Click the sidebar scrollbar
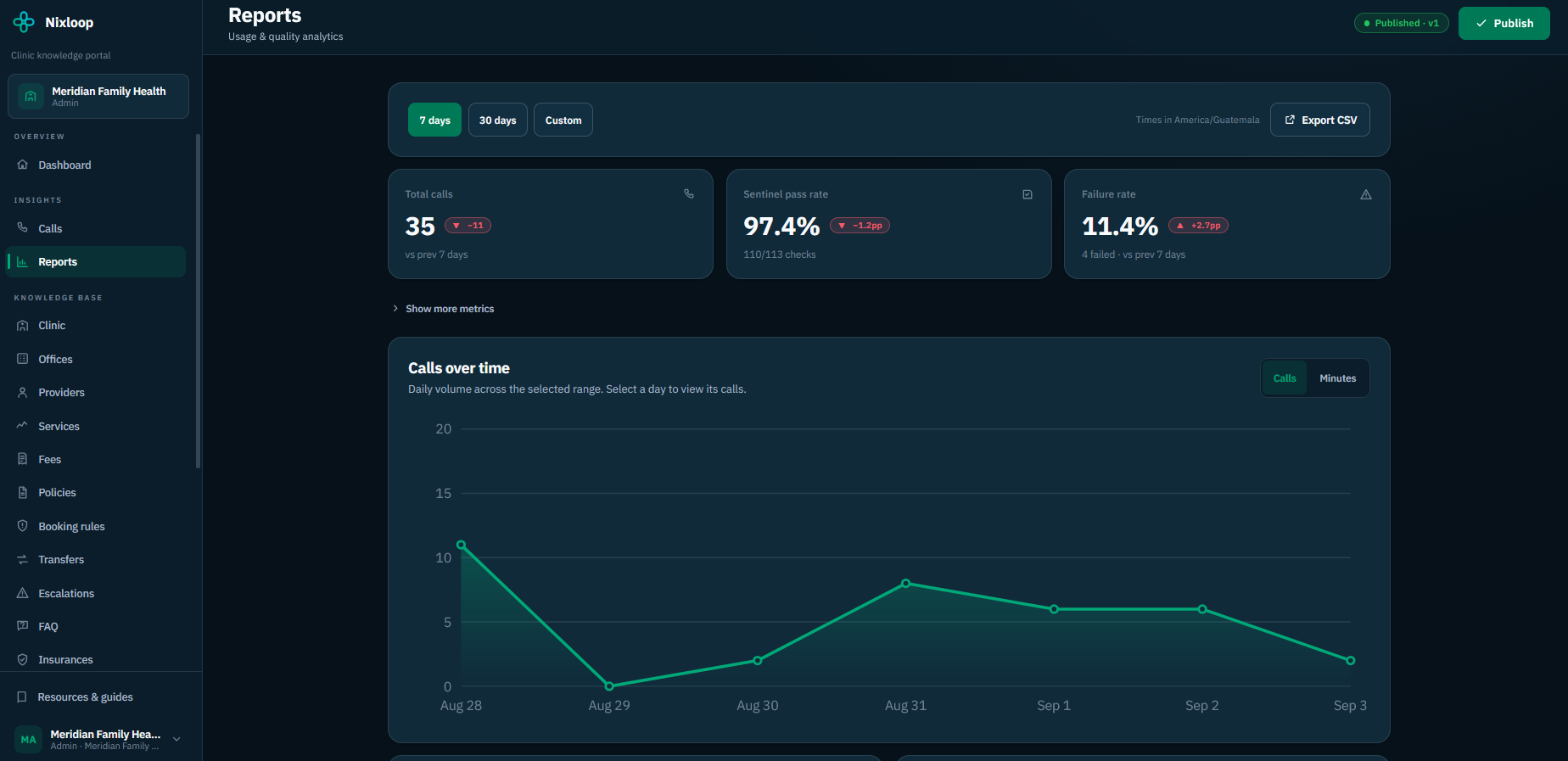Screen dimensions: 1568x761 199,301
